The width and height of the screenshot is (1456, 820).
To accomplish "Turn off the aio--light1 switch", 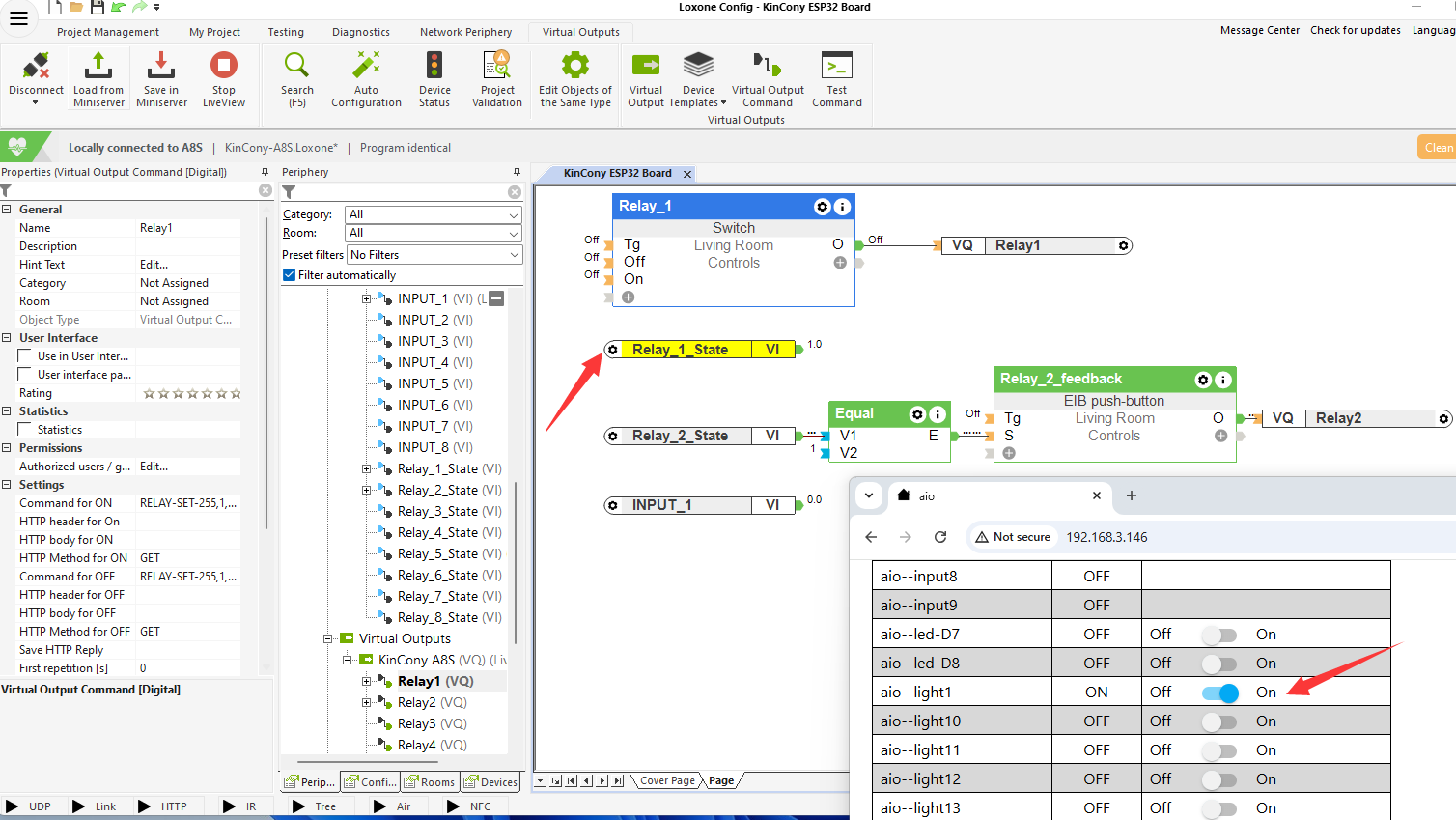I will [x=1219, y=693].
